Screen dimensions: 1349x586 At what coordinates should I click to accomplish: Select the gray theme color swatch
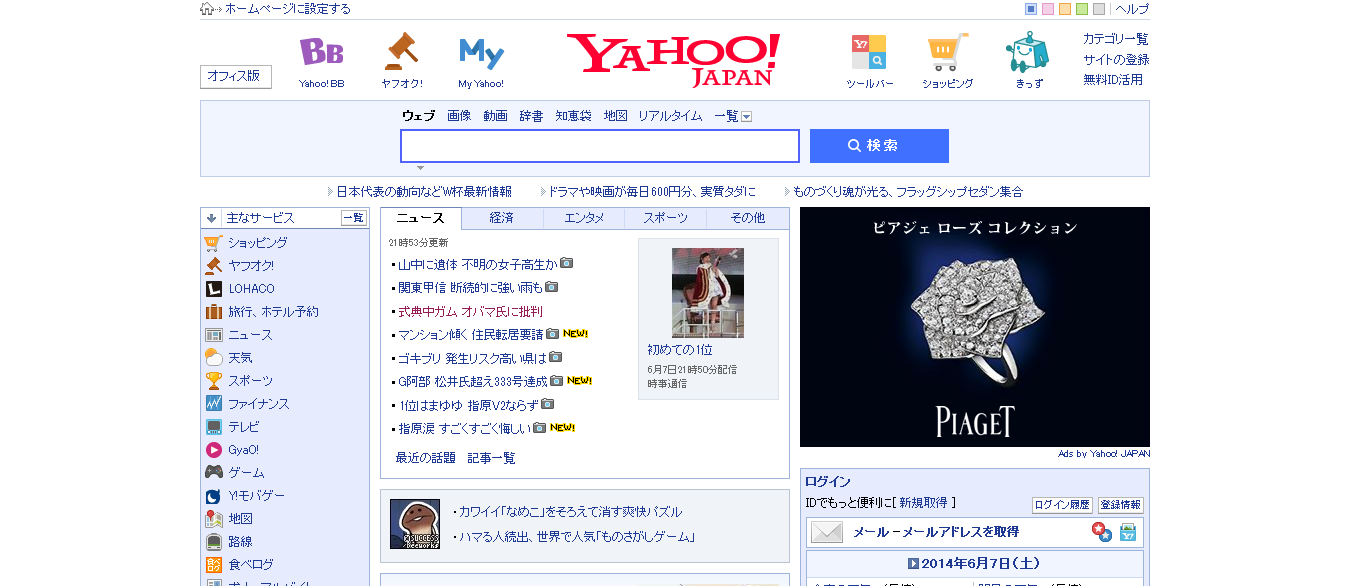pyautogui.click(x=1099, y=9)
